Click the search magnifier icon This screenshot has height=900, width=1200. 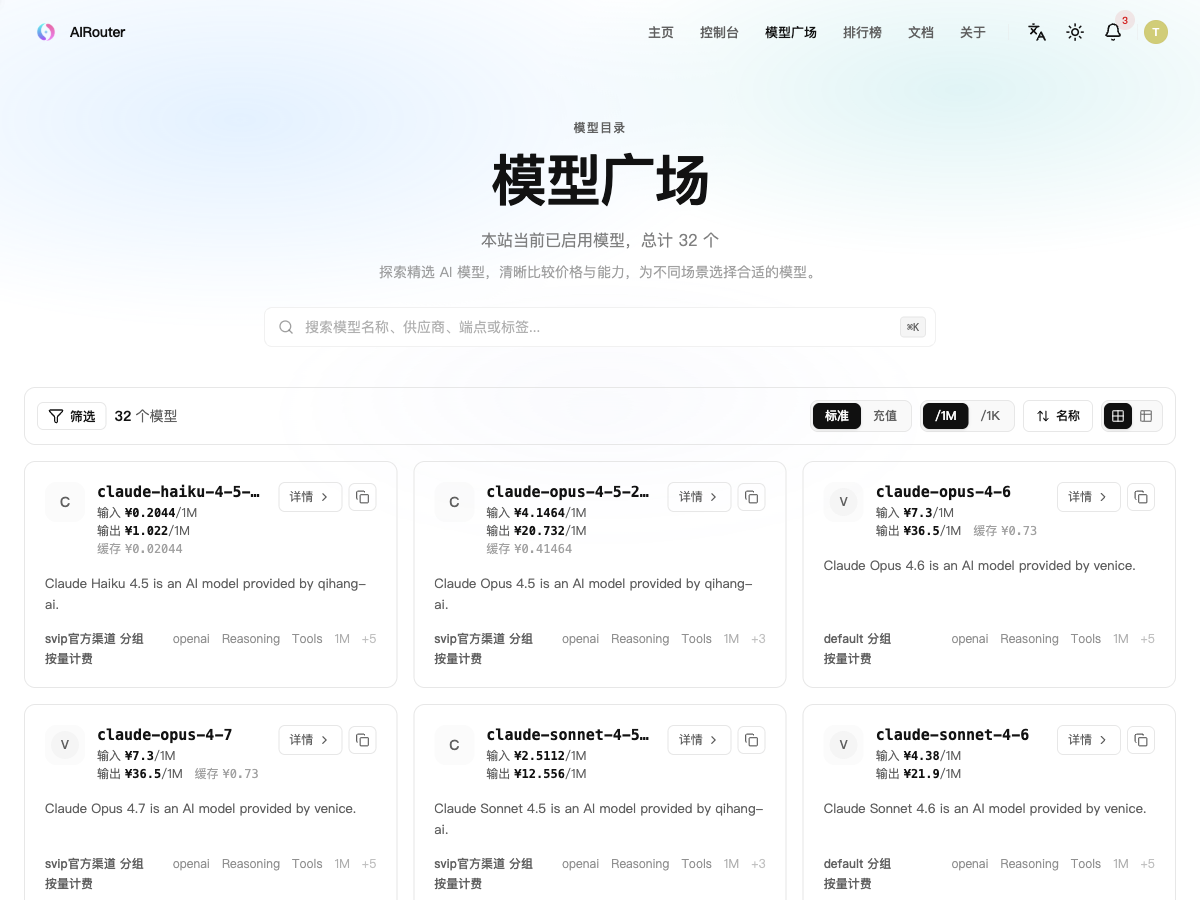286,327
